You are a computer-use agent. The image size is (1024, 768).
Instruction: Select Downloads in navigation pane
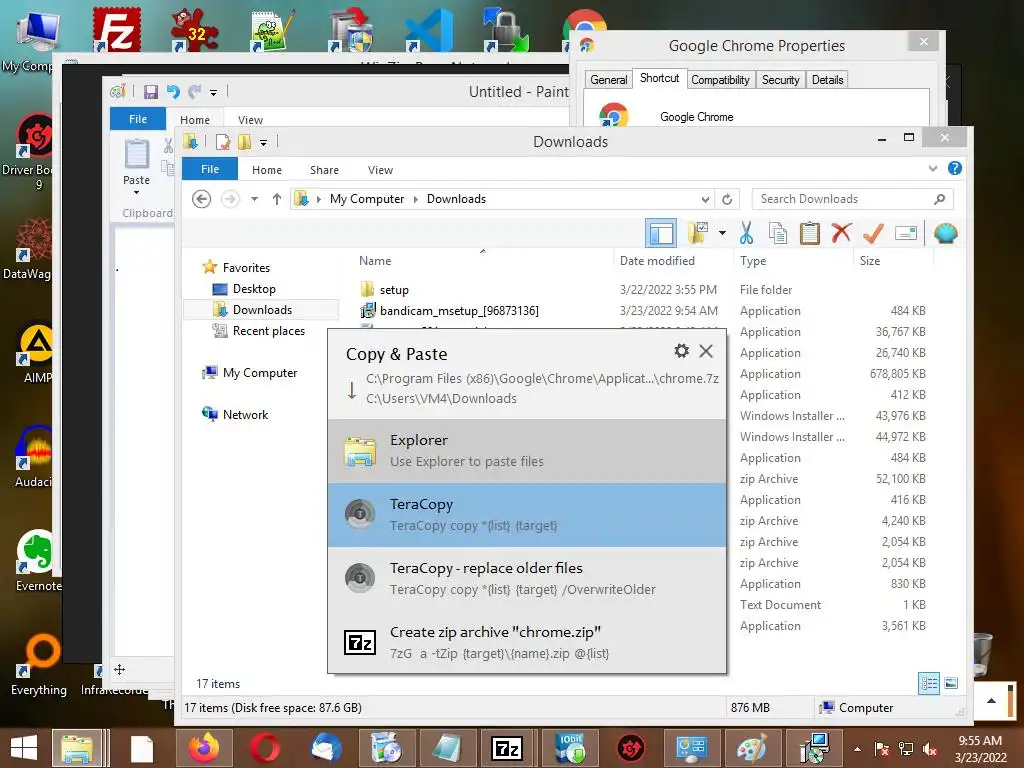tap(261, 310)
